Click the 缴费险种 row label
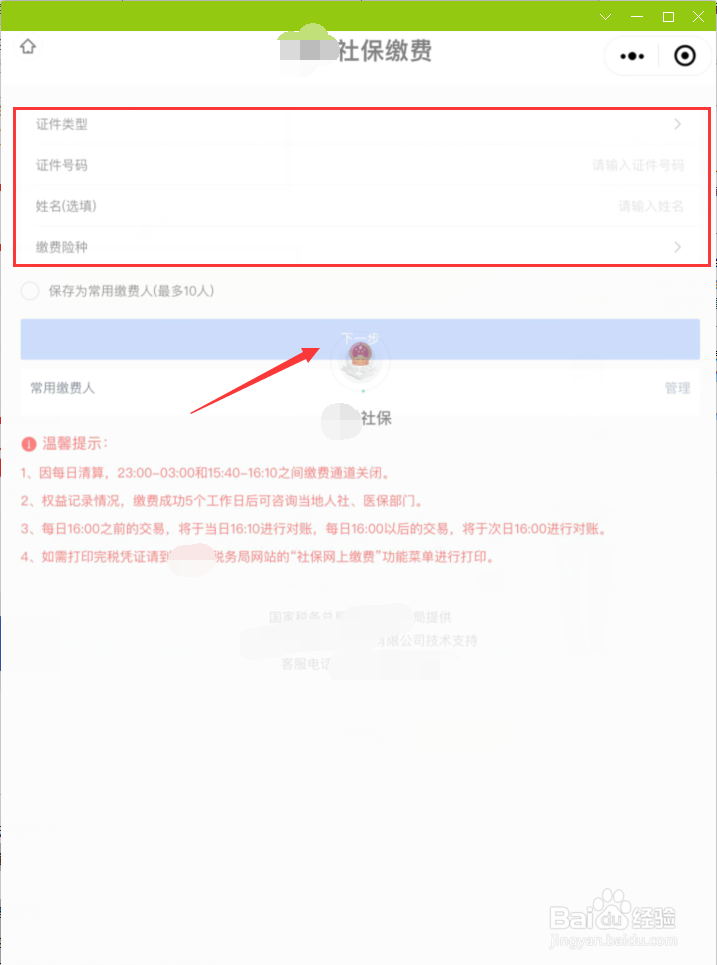 click(62, 247)
